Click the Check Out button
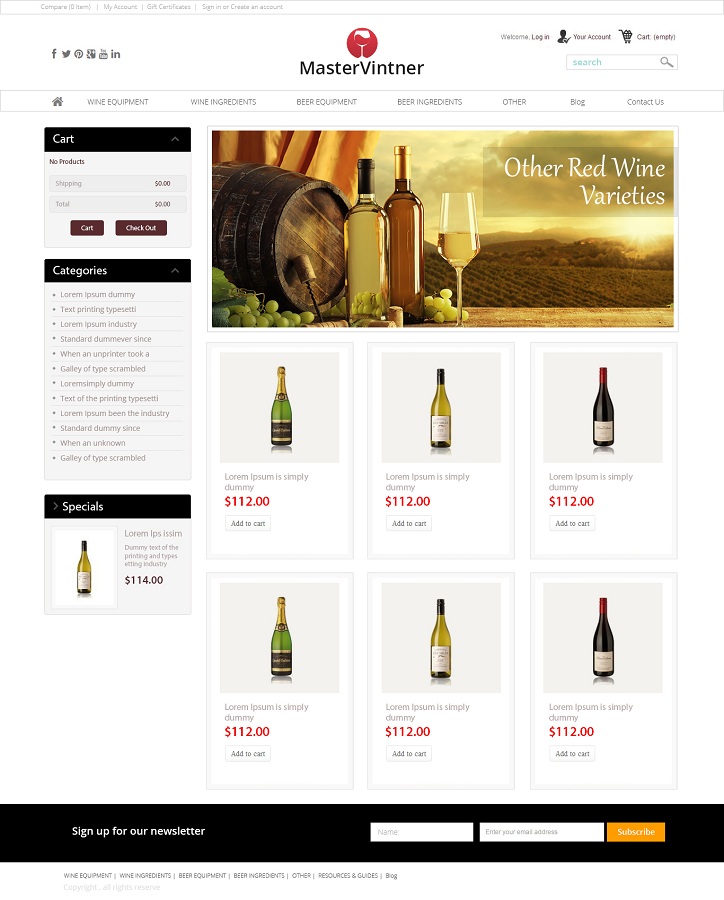The height and width of the screenshot is (900, 724). tap(141, 228)
